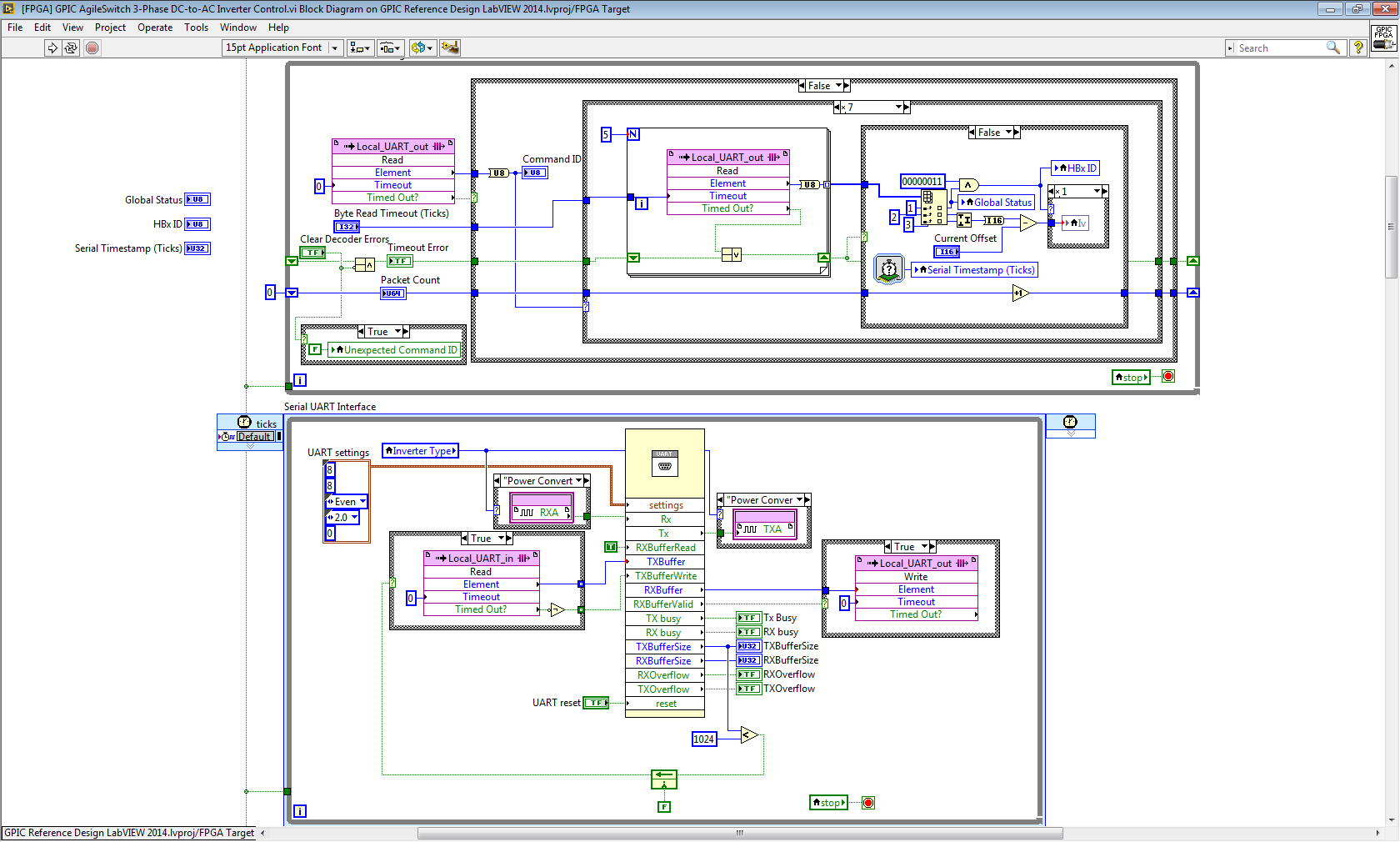Click the Context Help question mark button
Screen dimensions: 1400x842
(x=1358, y=48)
